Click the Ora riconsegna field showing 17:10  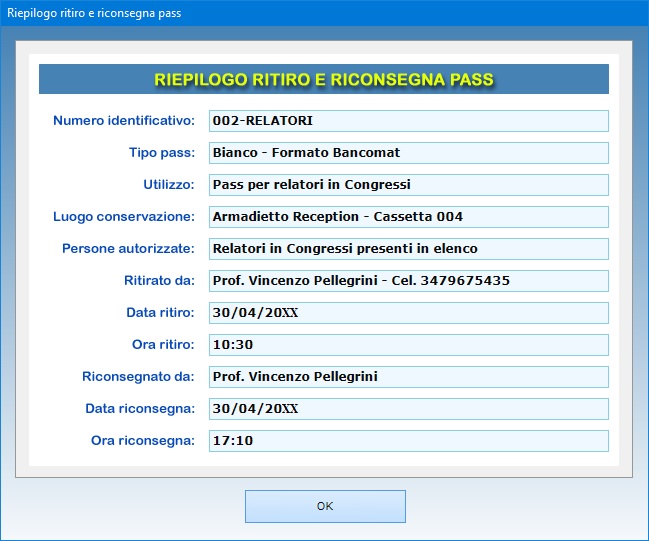coord(408,441)
